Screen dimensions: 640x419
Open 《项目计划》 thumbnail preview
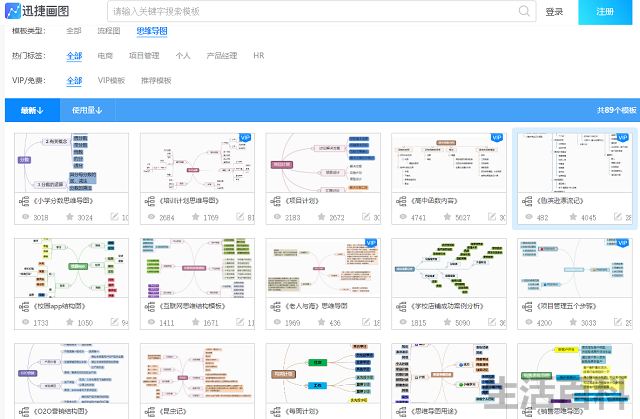pos(323,162)
